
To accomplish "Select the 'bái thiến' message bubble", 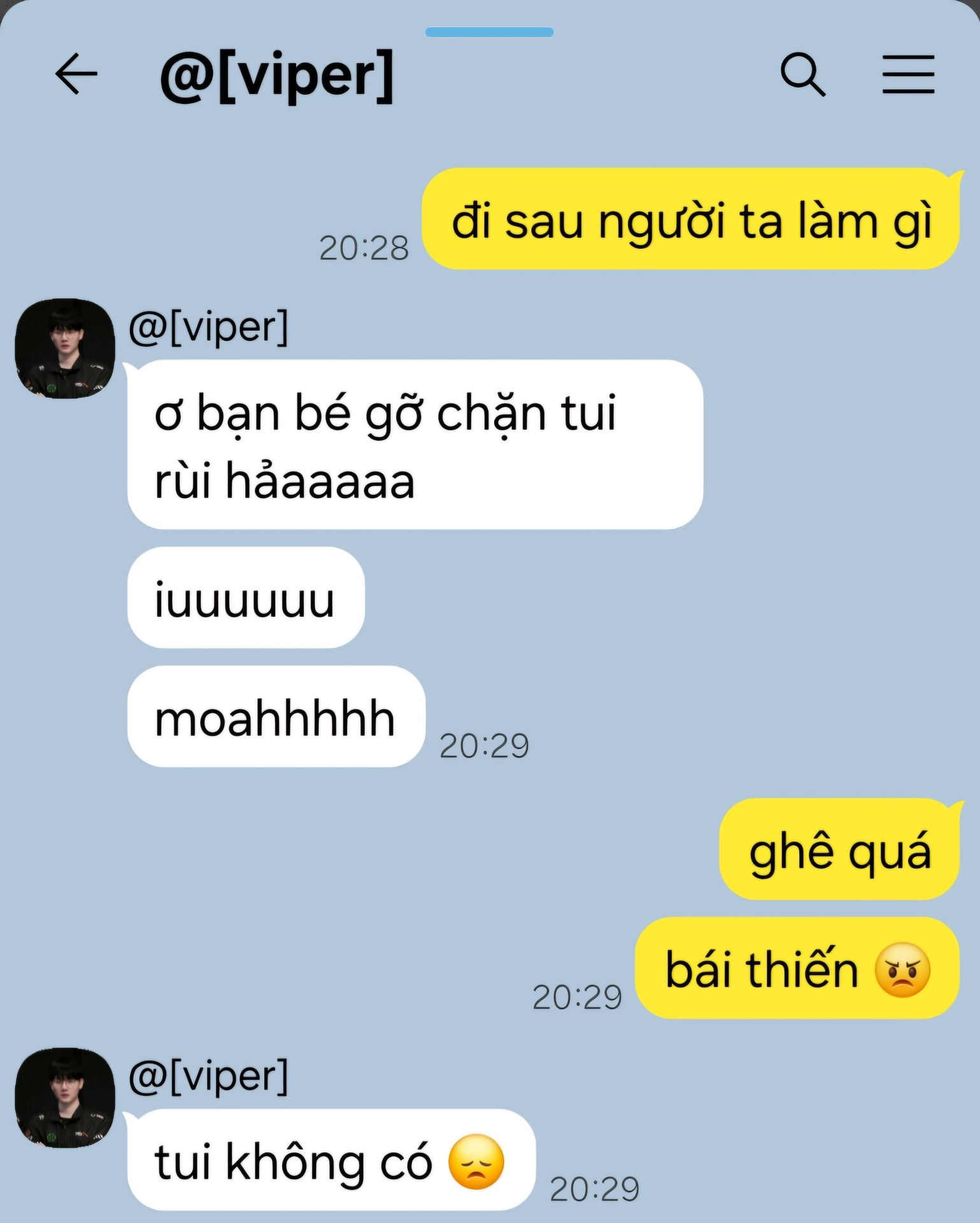I will 797,968.
